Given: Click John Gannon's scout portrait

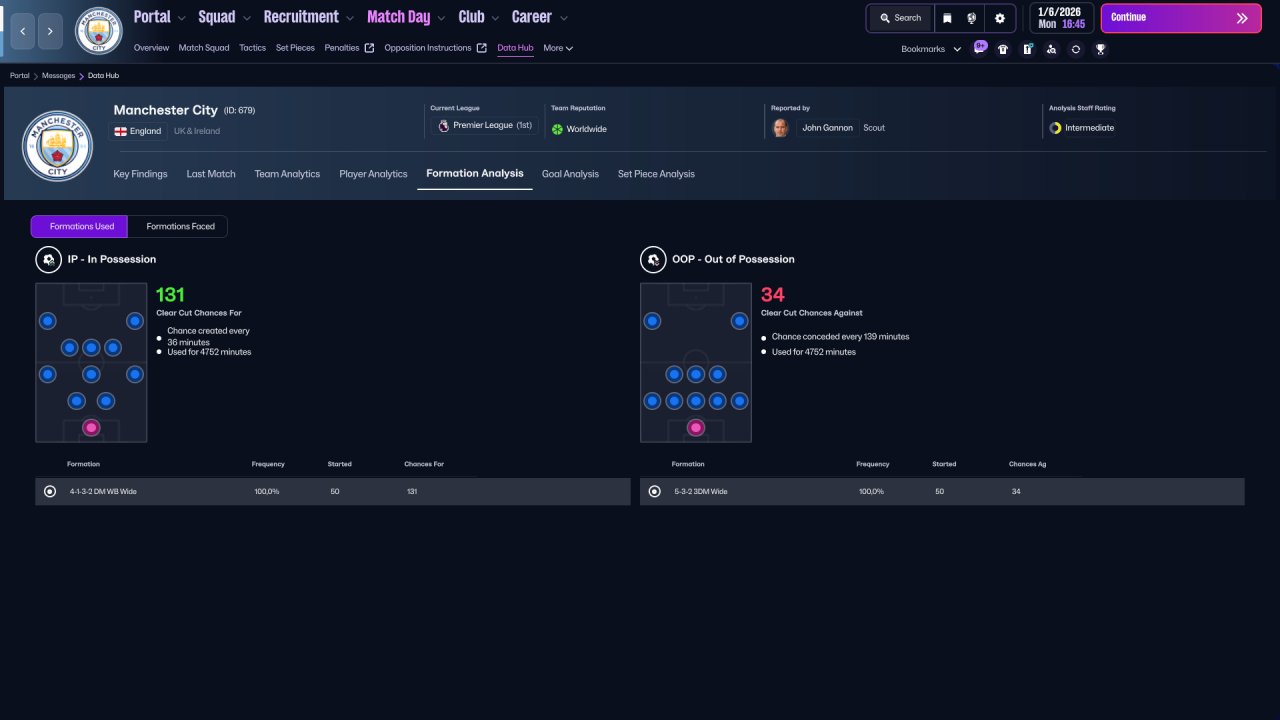Looking at the screenshot, I should tap(781, 128).
